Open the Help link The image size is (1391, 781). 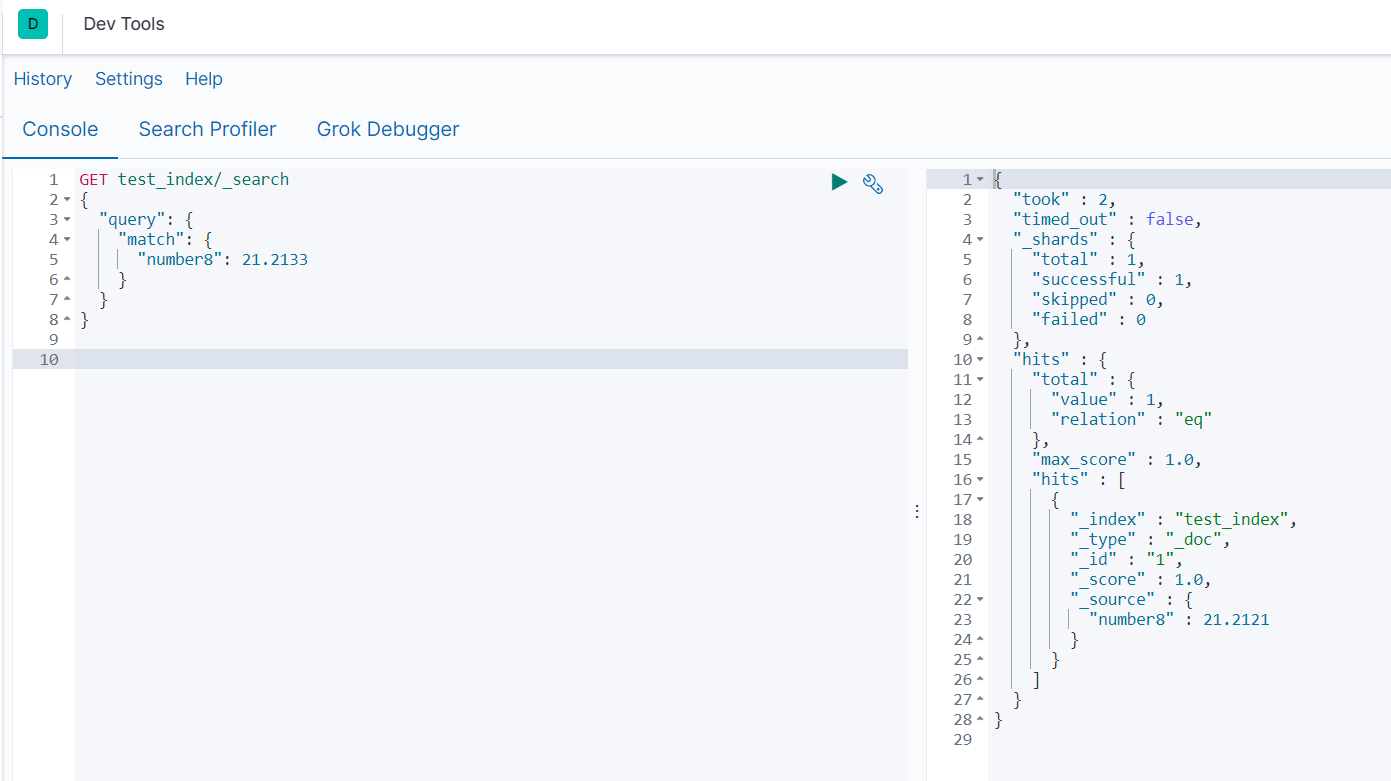point(204,79)
